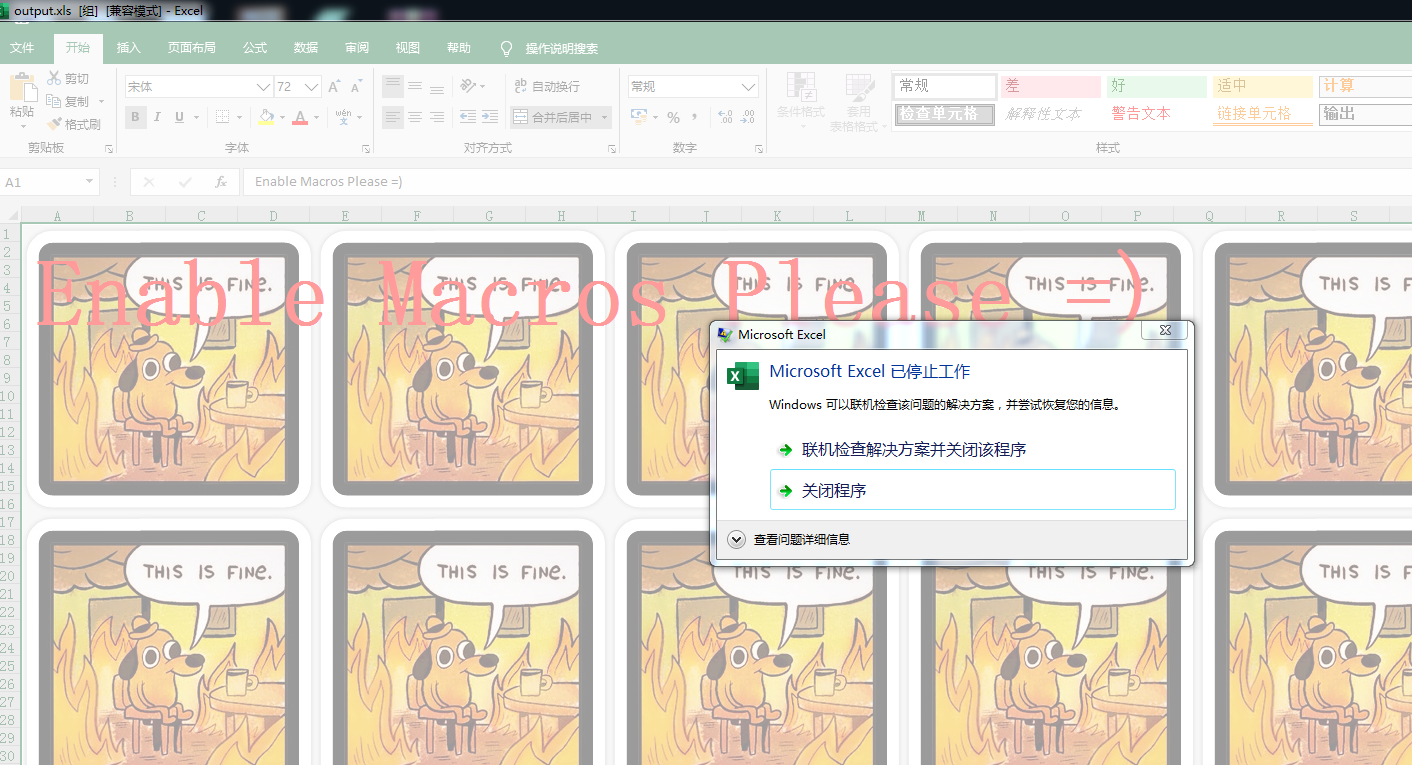Toggle align text left
Image resolution: width=1412 pixels, height=765 pixels.
(x=393, y=117)
